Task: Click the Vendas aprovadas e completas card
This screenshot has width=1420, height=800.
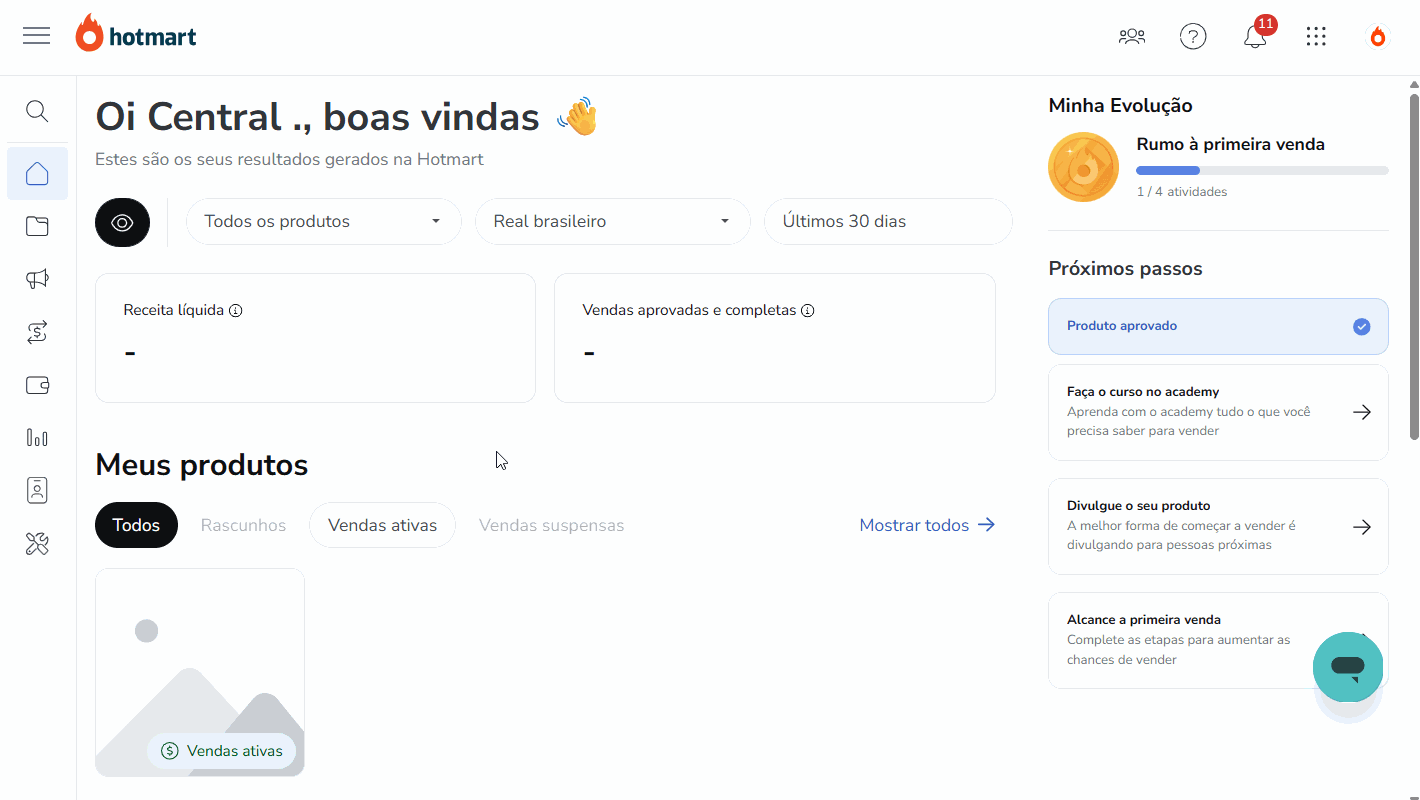Action: coord(775,338)
